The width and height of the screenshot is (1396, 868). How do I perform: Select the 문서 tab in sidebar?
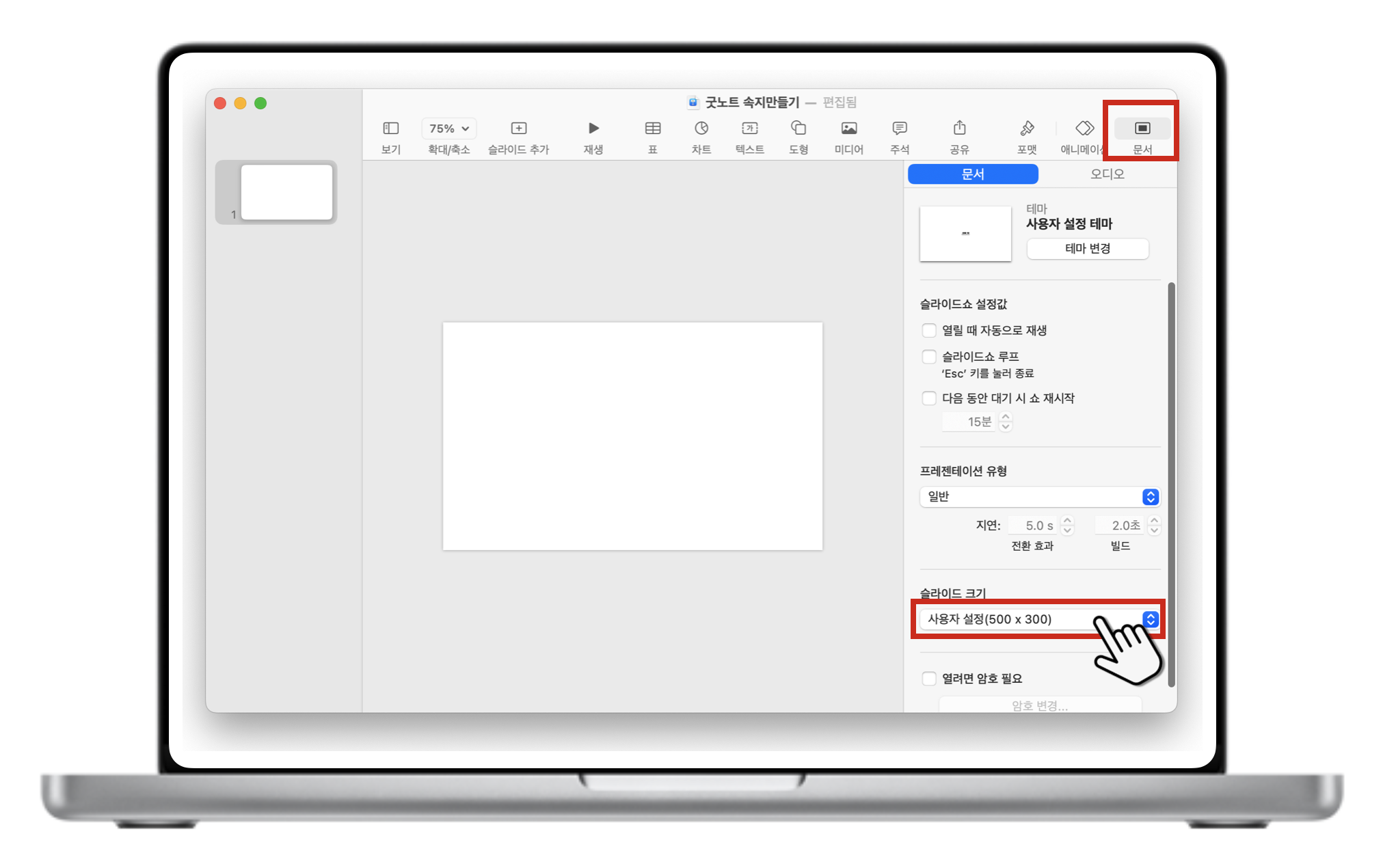(972, 174)
